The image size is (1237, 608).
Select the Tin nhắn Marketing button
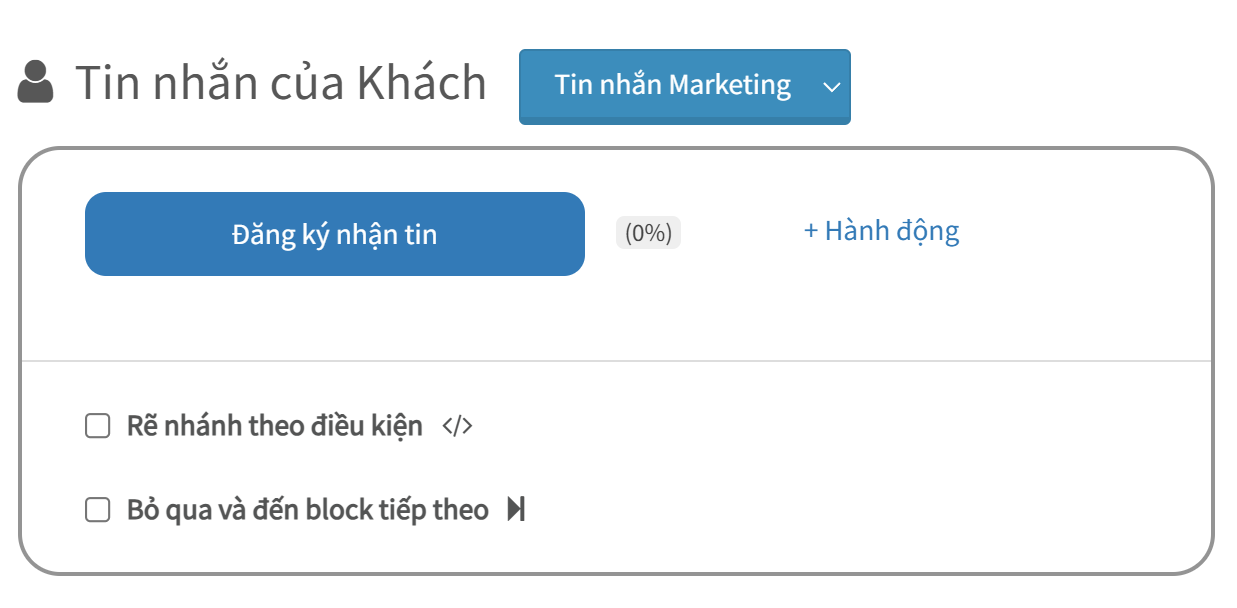666,87
